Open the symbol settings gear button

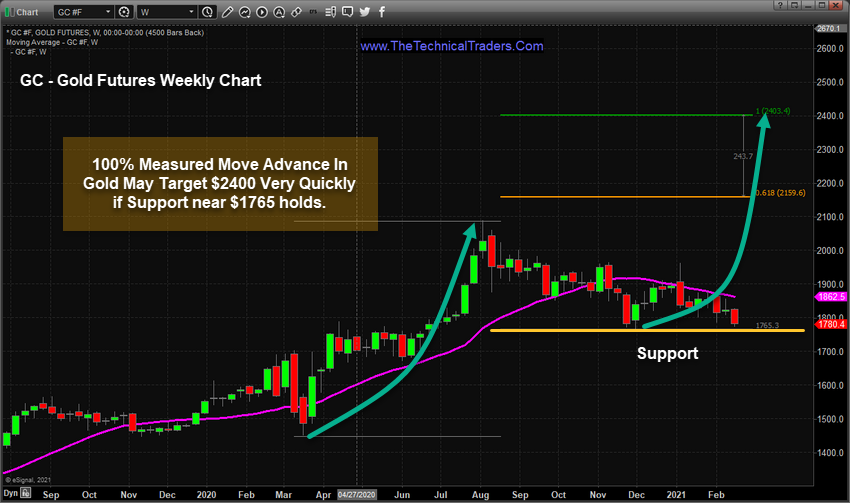124,12
